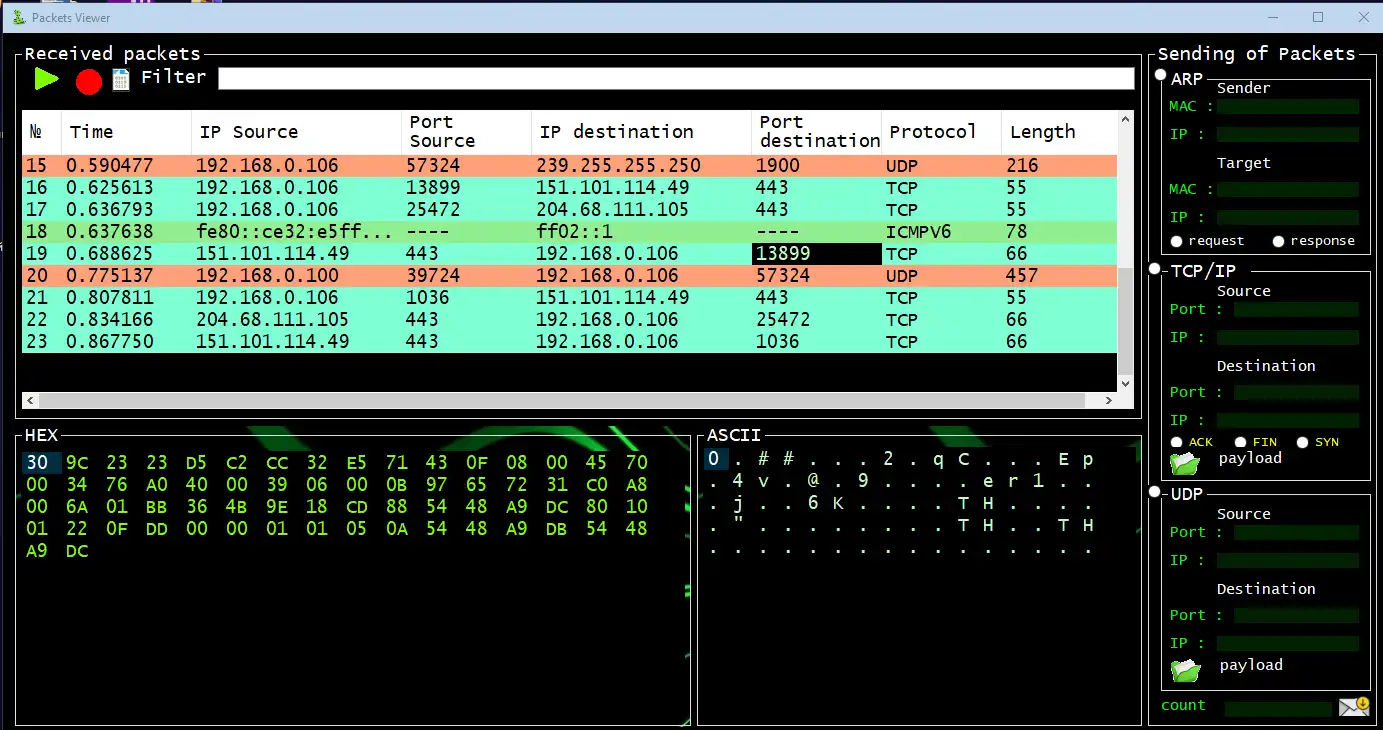The height and width of the screenshot is (730, 1383).
Task: Click hex byte BB
Action: 157,507
